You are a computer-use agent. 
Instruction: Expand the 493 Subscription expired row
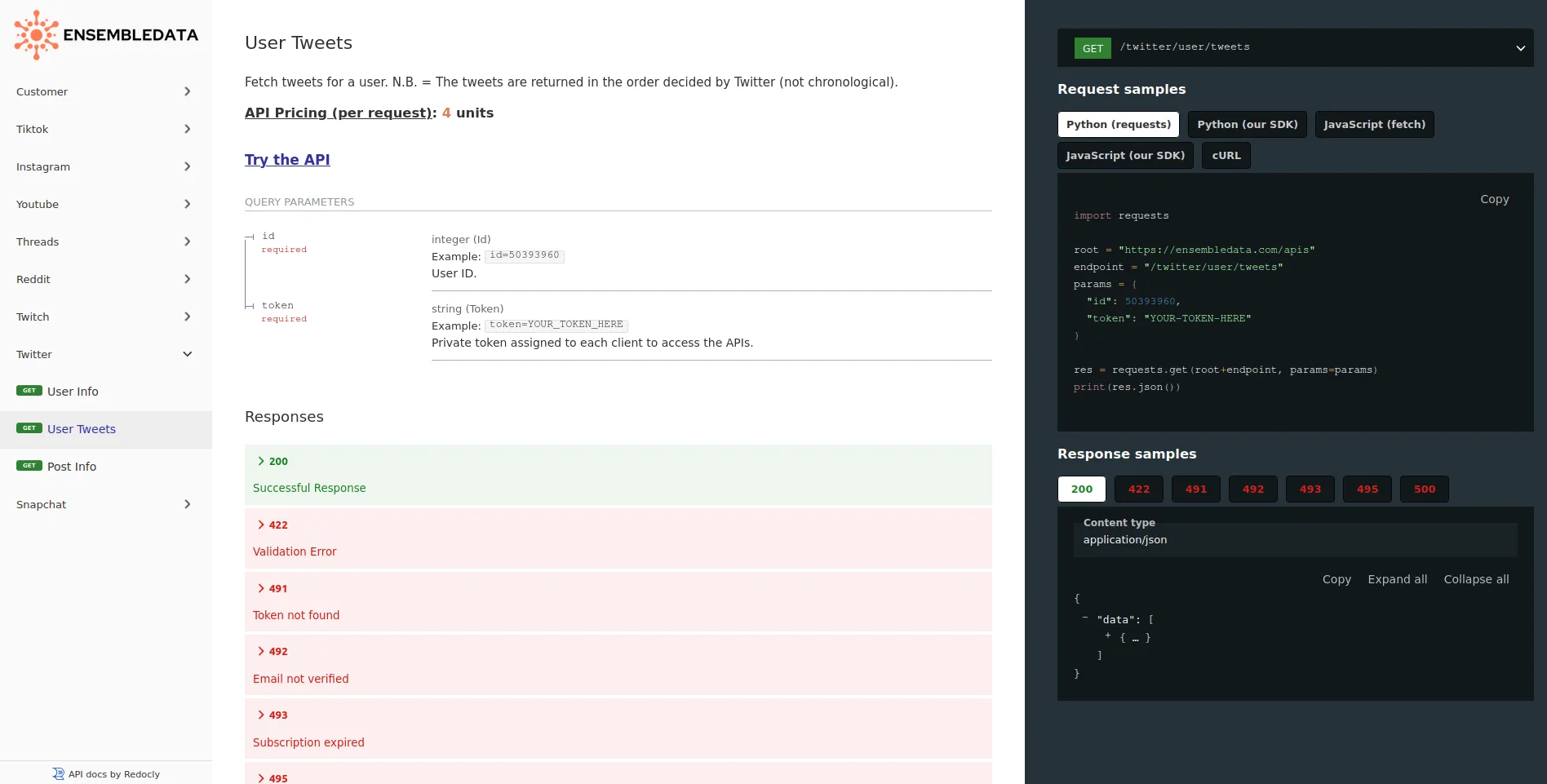(x=618, y=728)
